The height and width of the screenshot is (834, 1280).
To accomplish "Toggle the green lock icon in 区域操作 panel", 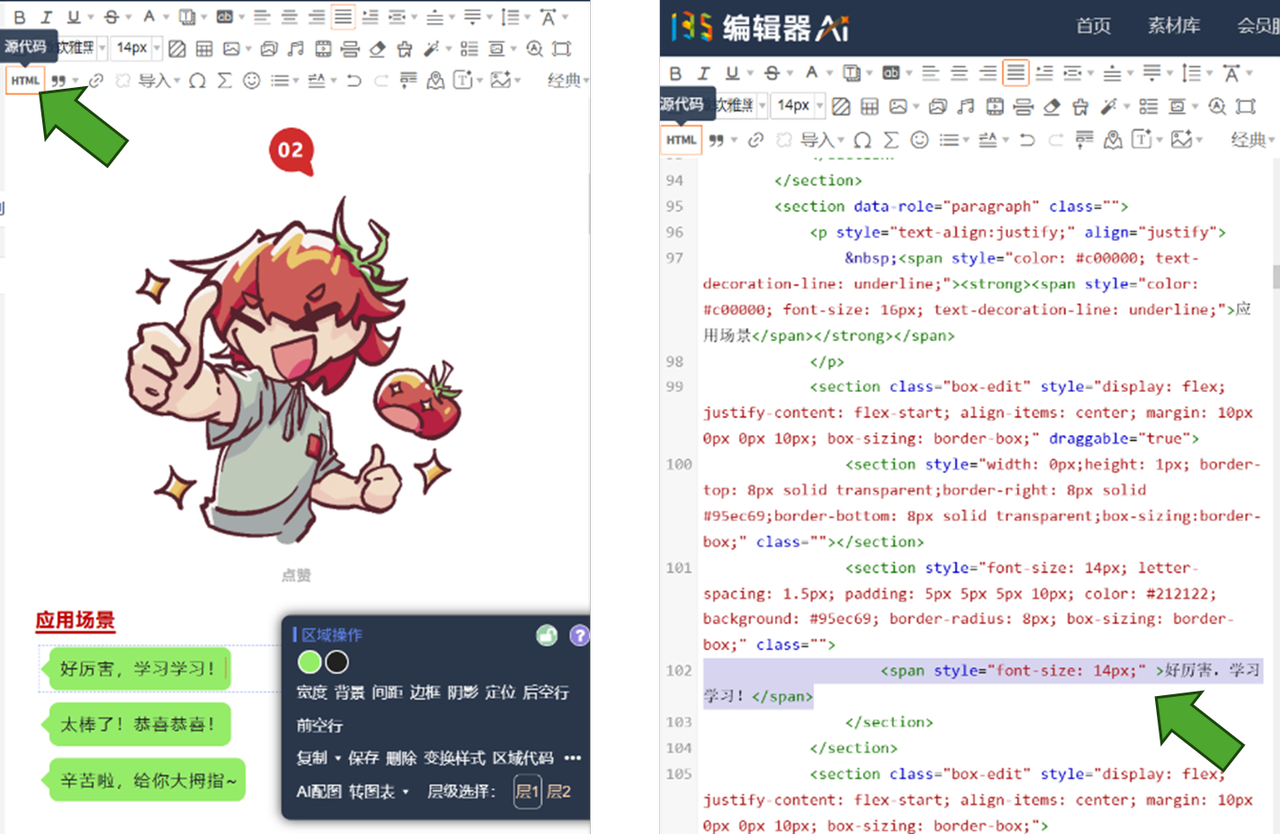I will pos(546,635).
